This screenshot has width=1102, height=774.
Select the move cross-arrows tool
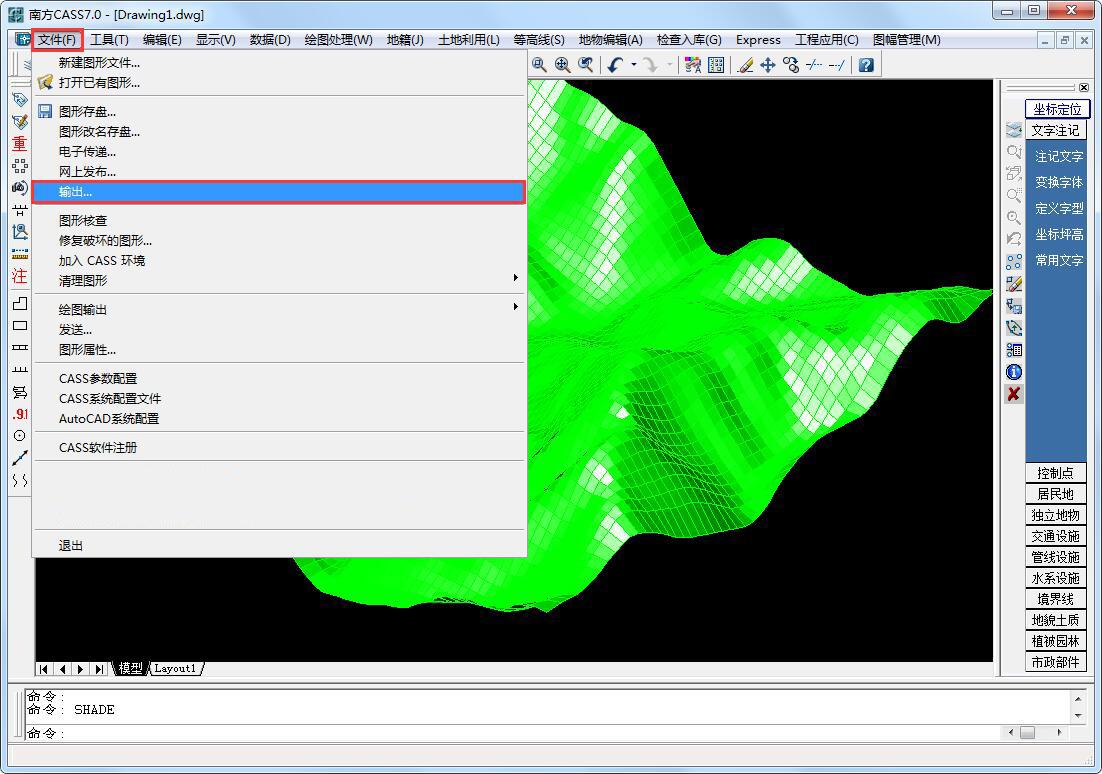[768, 65]
